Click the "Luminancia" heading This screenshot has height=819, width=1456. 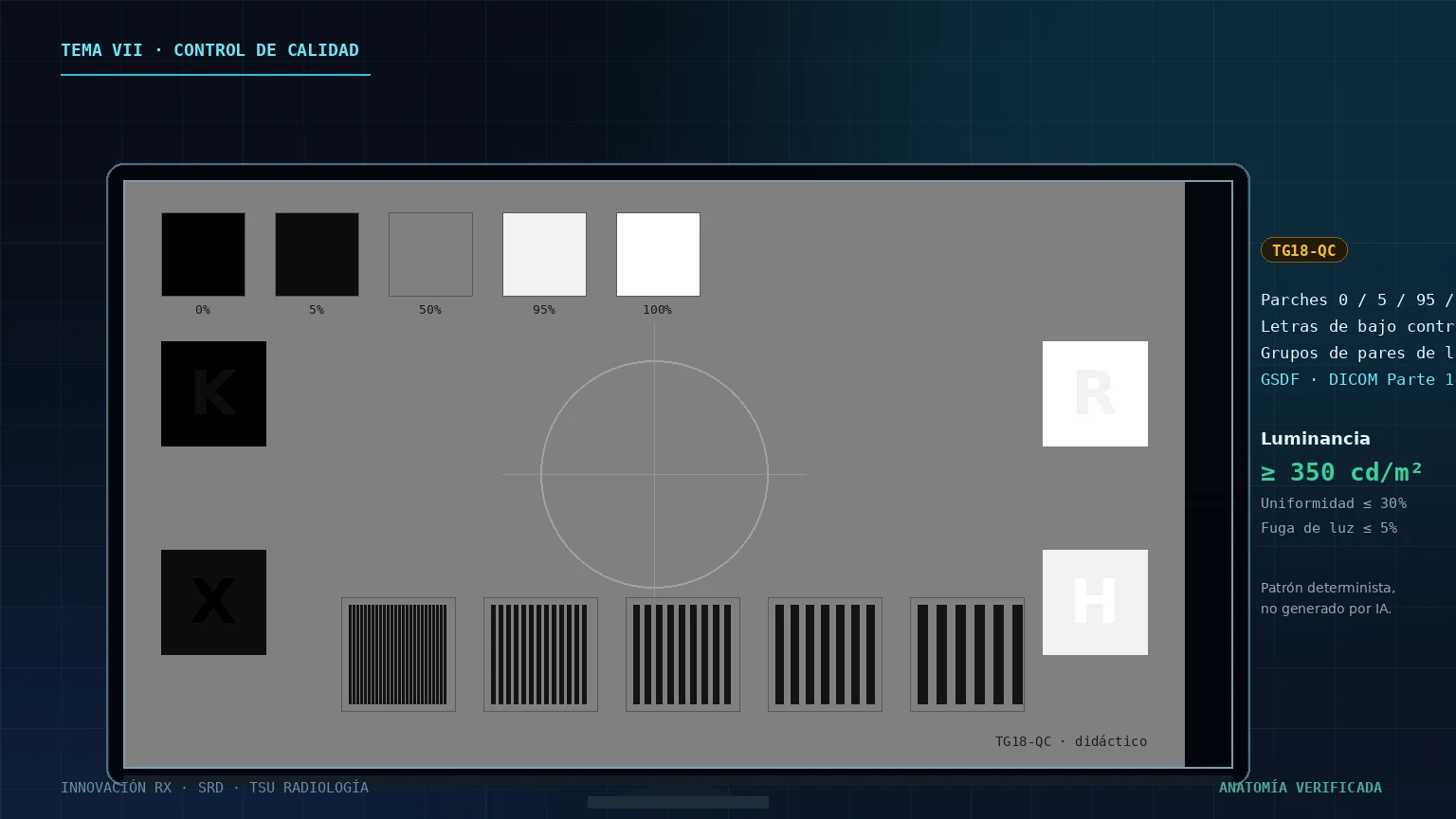[x=1315, y=439]
